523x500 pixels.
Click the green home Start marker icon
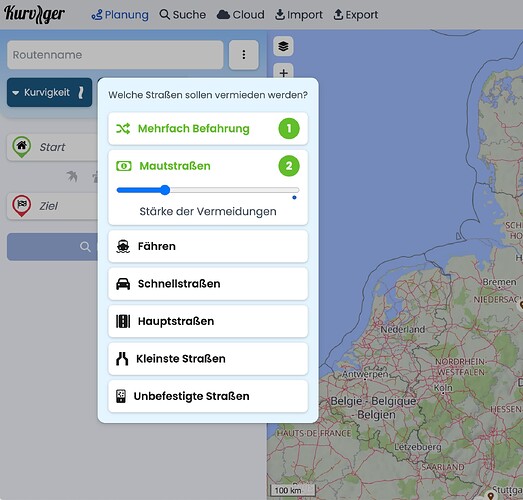point(22,147)
